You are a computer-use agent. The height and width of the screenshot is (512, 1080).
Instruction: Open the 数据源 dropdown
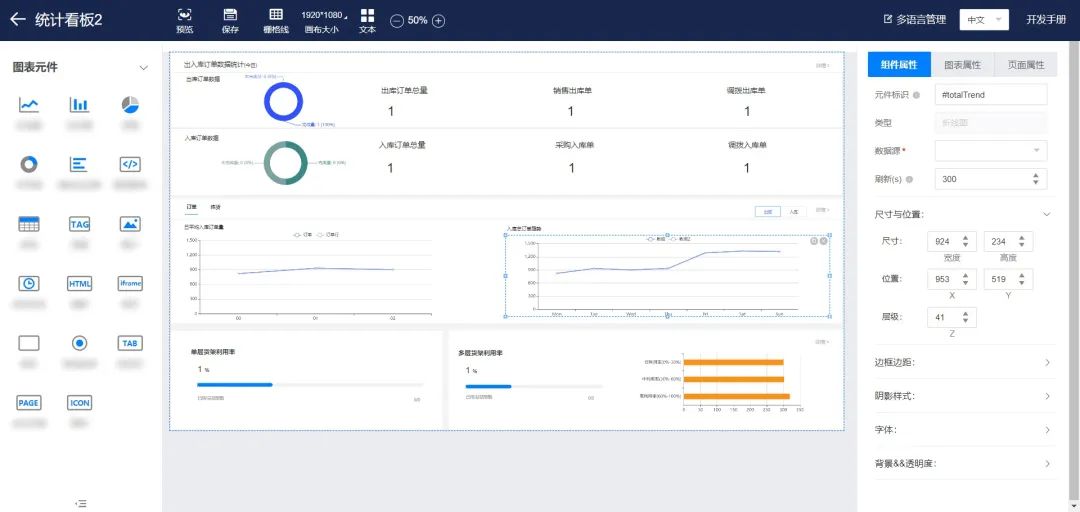[990, 151]
